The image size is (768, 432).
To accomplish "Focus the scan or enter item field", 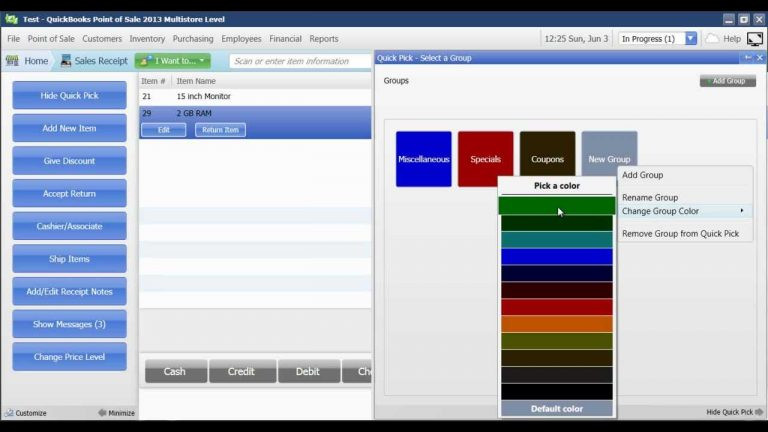I will click(x=300, y=61).
